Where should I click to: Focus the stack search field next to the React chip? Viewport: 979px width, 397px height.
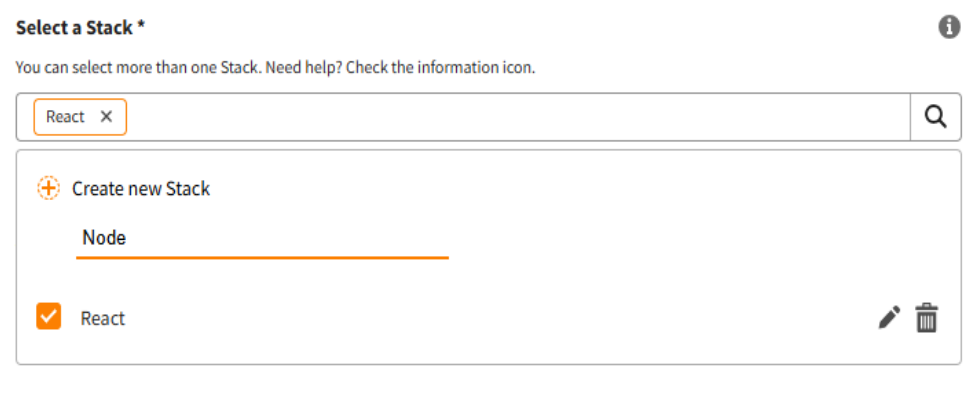pyautogui.click(x=518, y=117)
